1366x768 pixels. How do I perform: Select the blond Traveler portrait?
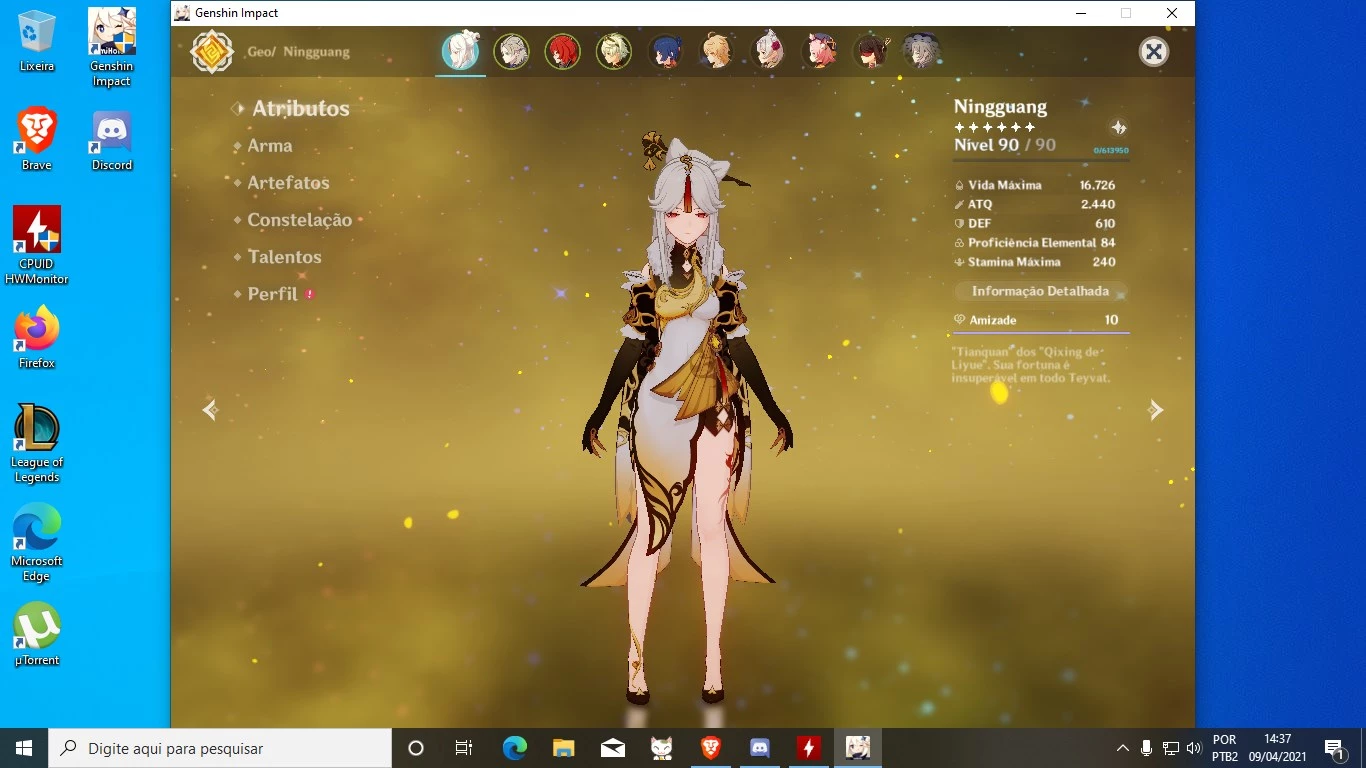pos(717,51)
